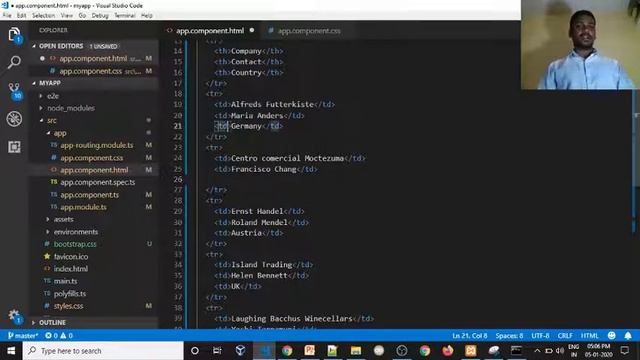Change indentation via Spaces: 8
The image size is (640, 360).
pos(509,336)
